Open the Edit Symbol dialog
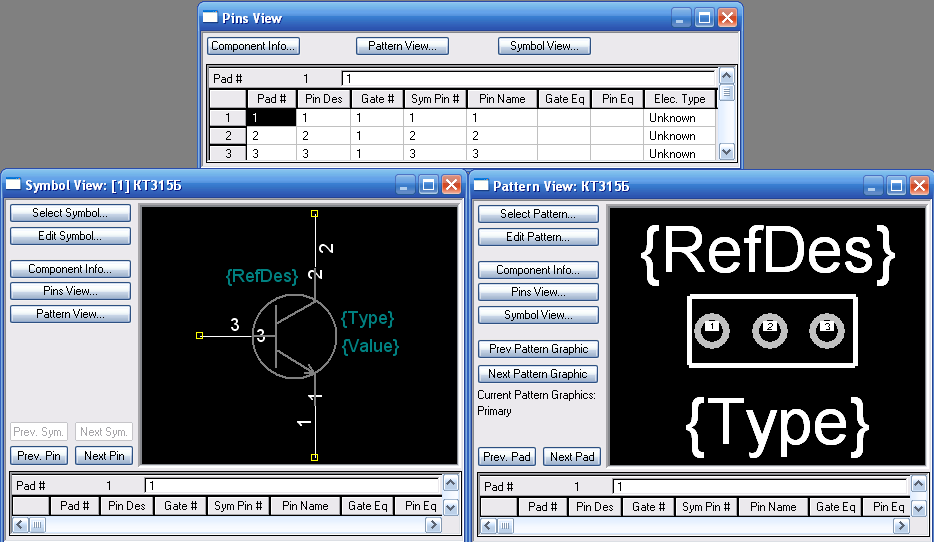 coord(70,236)
